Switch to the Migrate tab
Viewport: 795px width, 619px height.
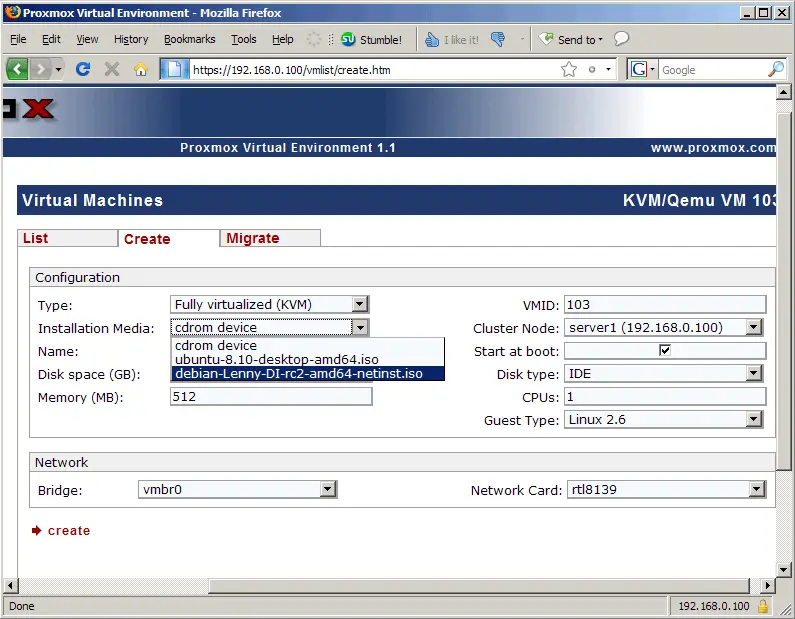(270, 238)
